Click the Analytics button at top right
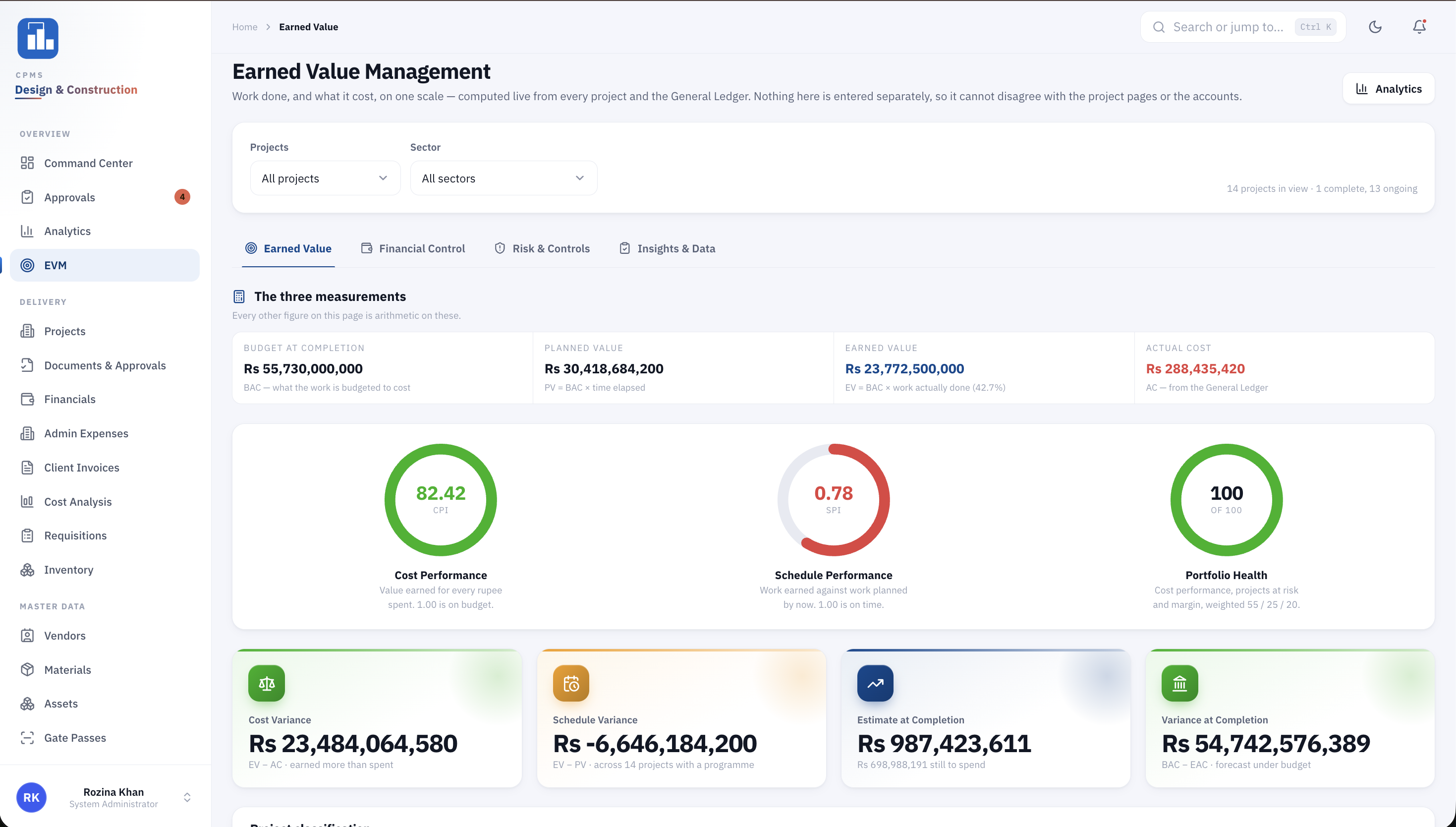Image resolution: width=1456 pixels, height=827 pixels. [x=1389, y=89]
